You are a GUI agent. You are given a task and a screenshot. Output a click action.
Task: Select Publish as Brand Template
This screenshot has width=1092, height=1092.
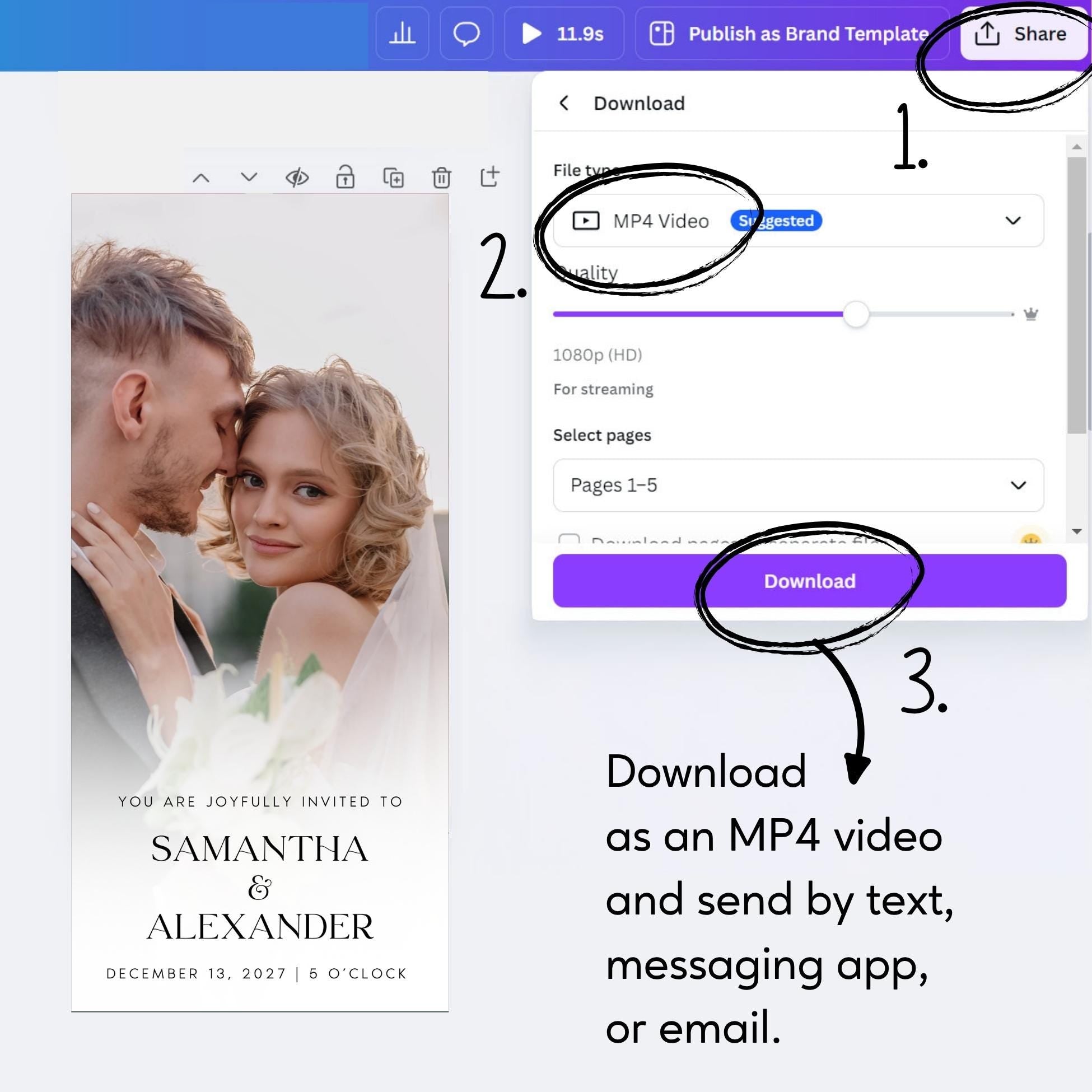[791, 34]
